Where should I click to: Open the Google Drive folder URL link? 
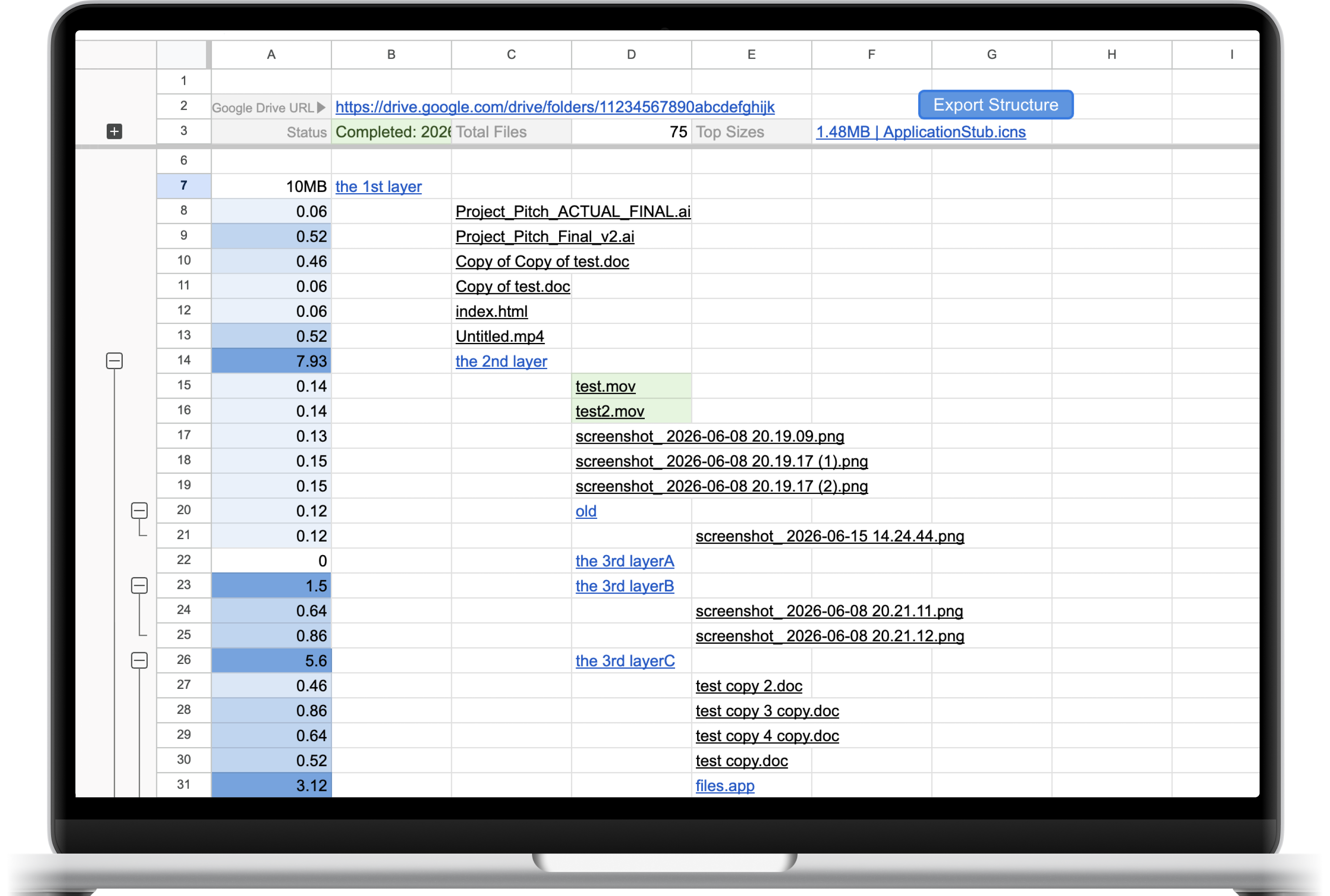pyautogui.click(x=554, y=107)
